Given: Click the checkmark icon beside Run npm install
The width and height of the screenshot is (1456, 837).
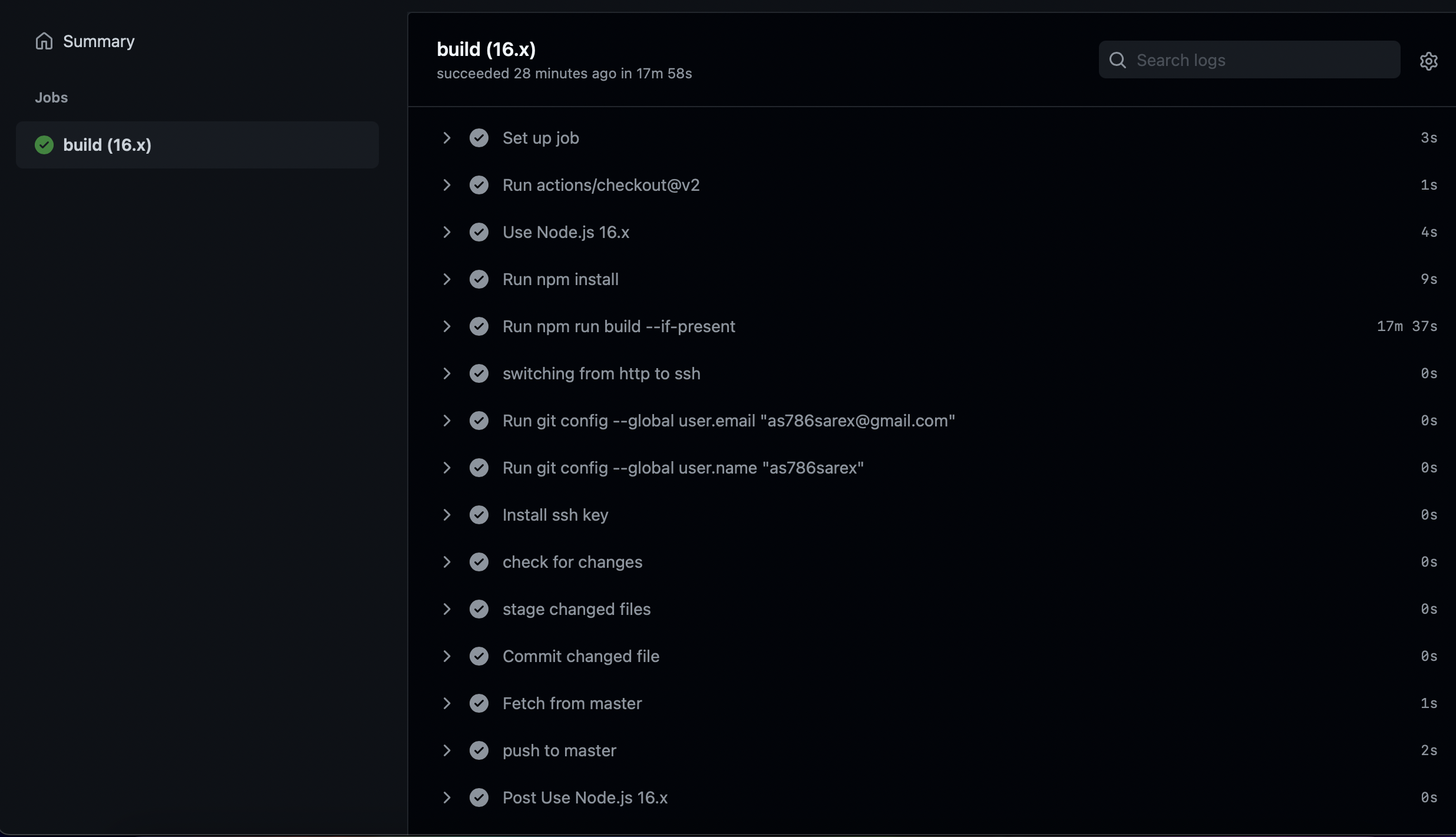Looking at the screenshot, I should 479,279.
